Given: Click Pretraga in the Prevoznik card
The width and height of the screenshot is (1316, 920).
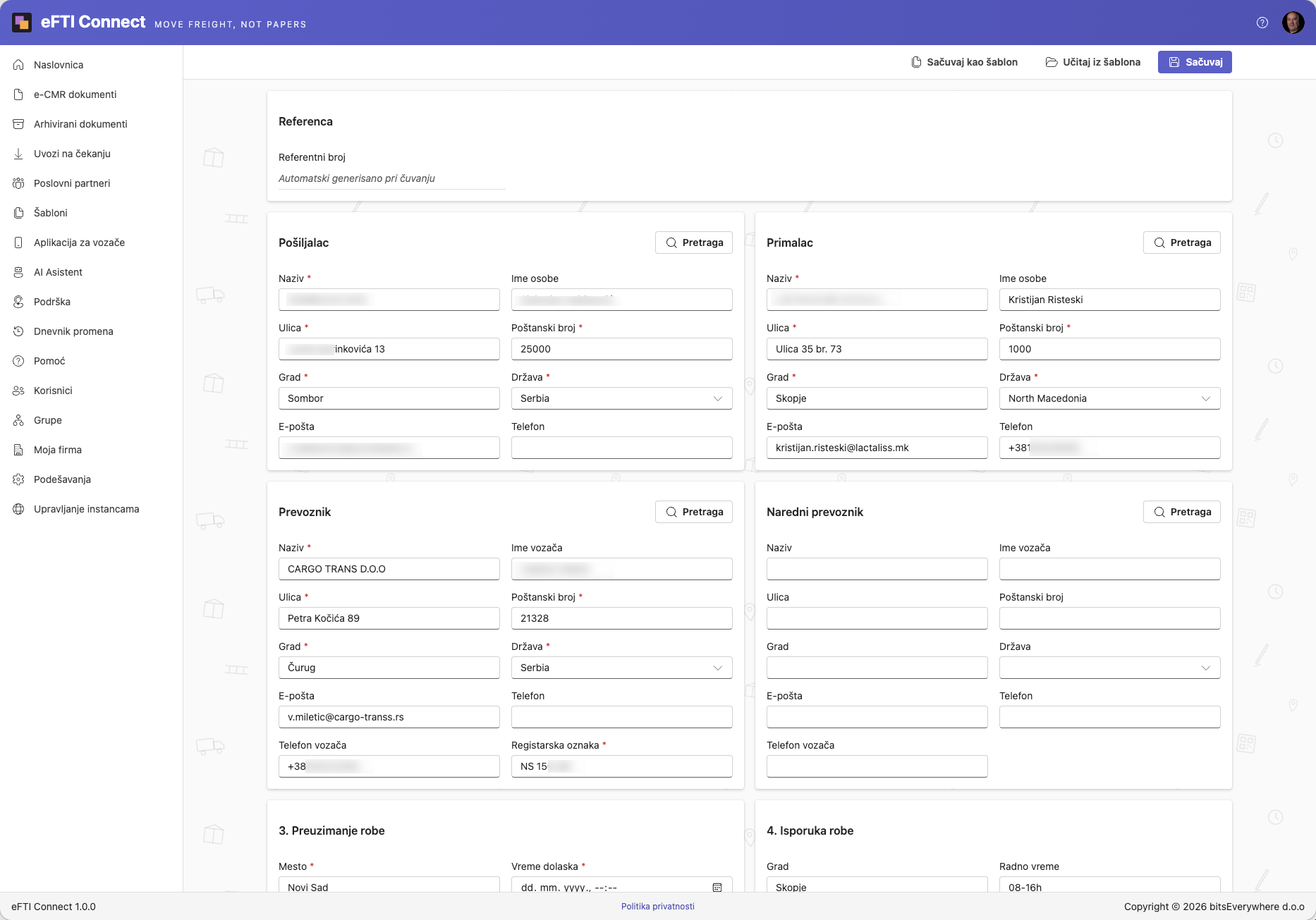Looking at the screenshot, I should click(694, 512).
